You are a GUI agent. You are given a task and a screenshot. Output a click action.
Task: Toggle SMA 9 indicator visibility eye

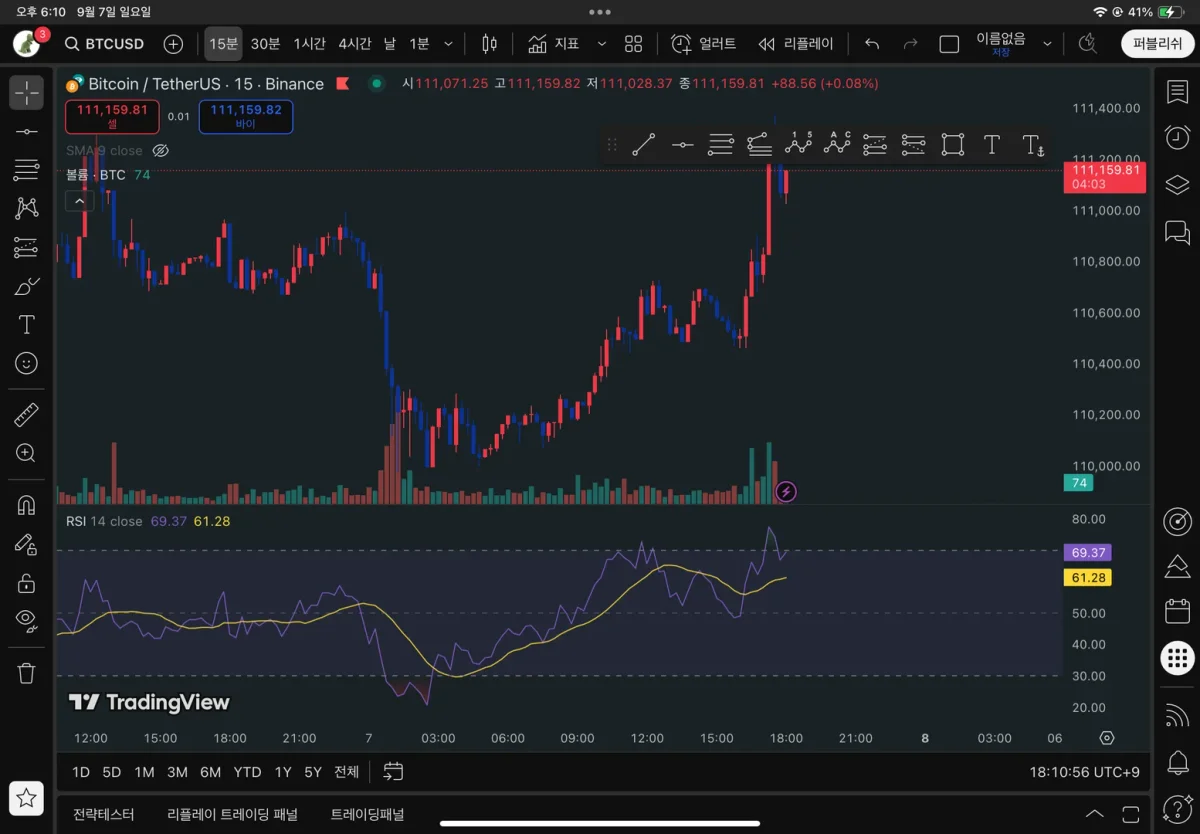click(x=161, y=151)
